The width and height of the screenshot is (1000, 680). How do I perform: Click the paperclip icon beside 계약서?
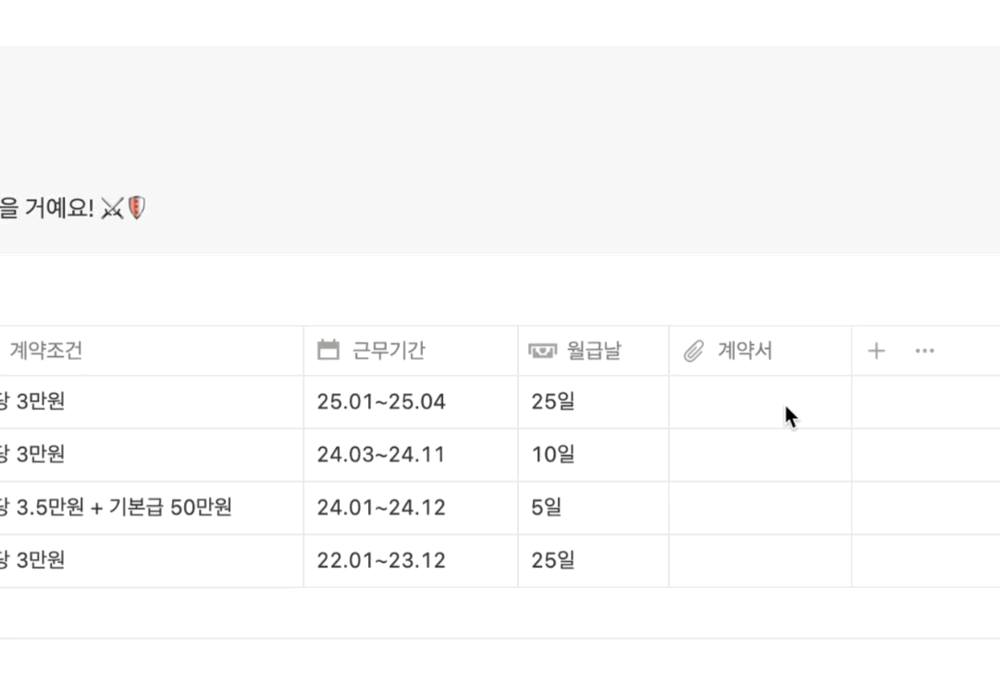(694, 351)
